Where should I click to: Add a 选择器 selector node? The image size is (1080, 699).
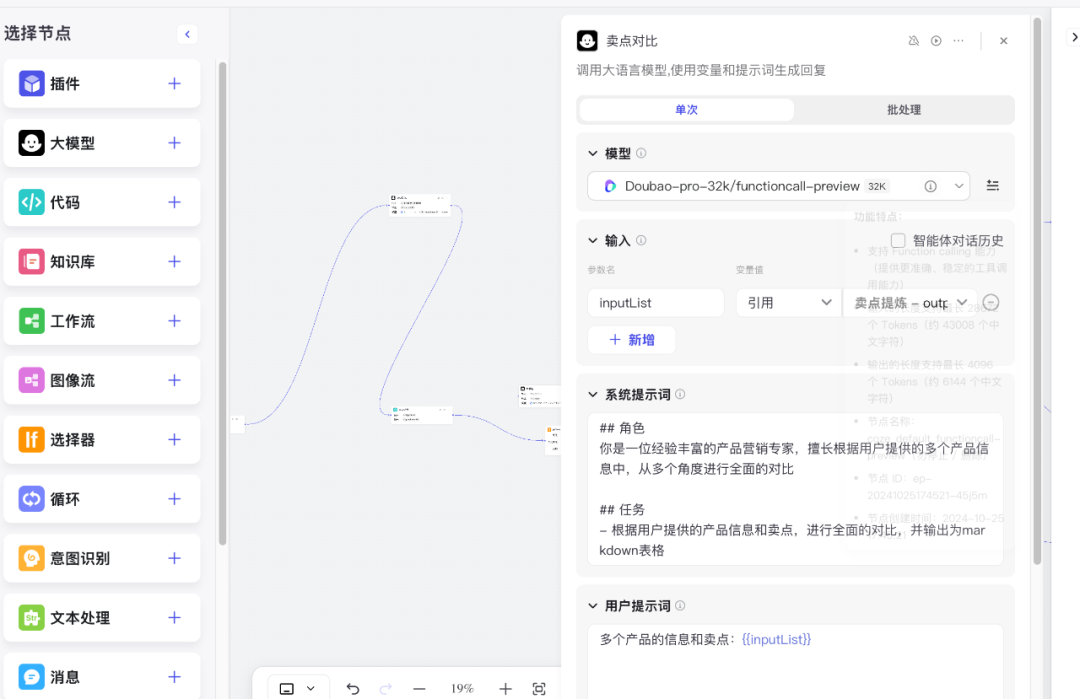point(174,439)
